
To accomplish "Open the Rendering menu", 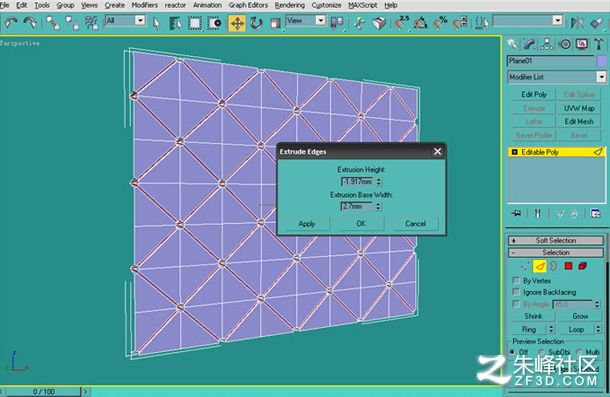I will tap(289, 5).
